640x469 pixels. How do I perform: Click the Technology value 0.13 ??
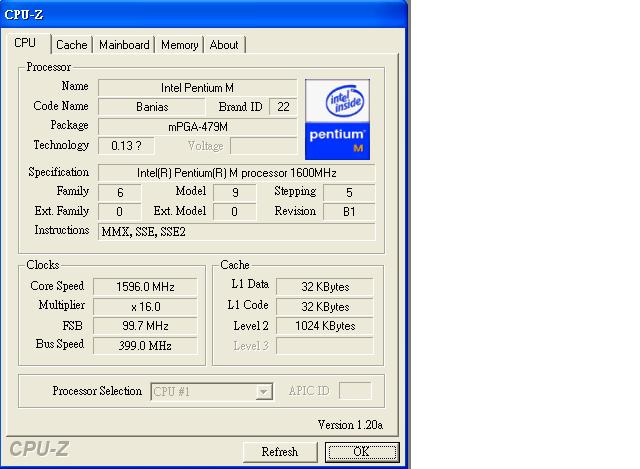click(x=126, y=146)
